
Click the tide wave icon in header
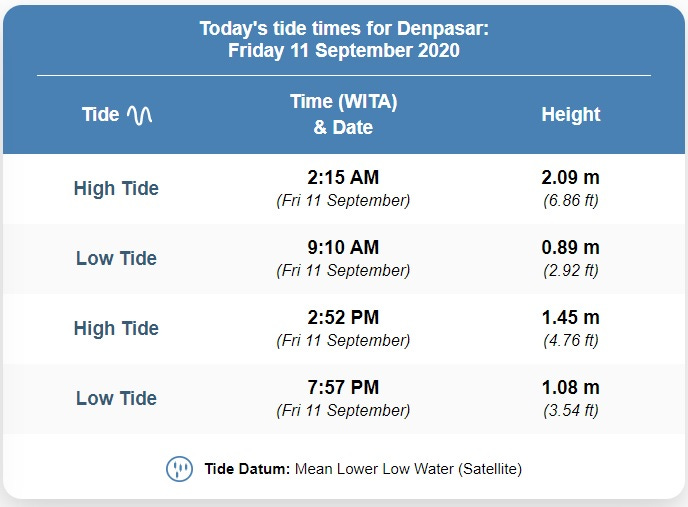[x=140, y=115]
